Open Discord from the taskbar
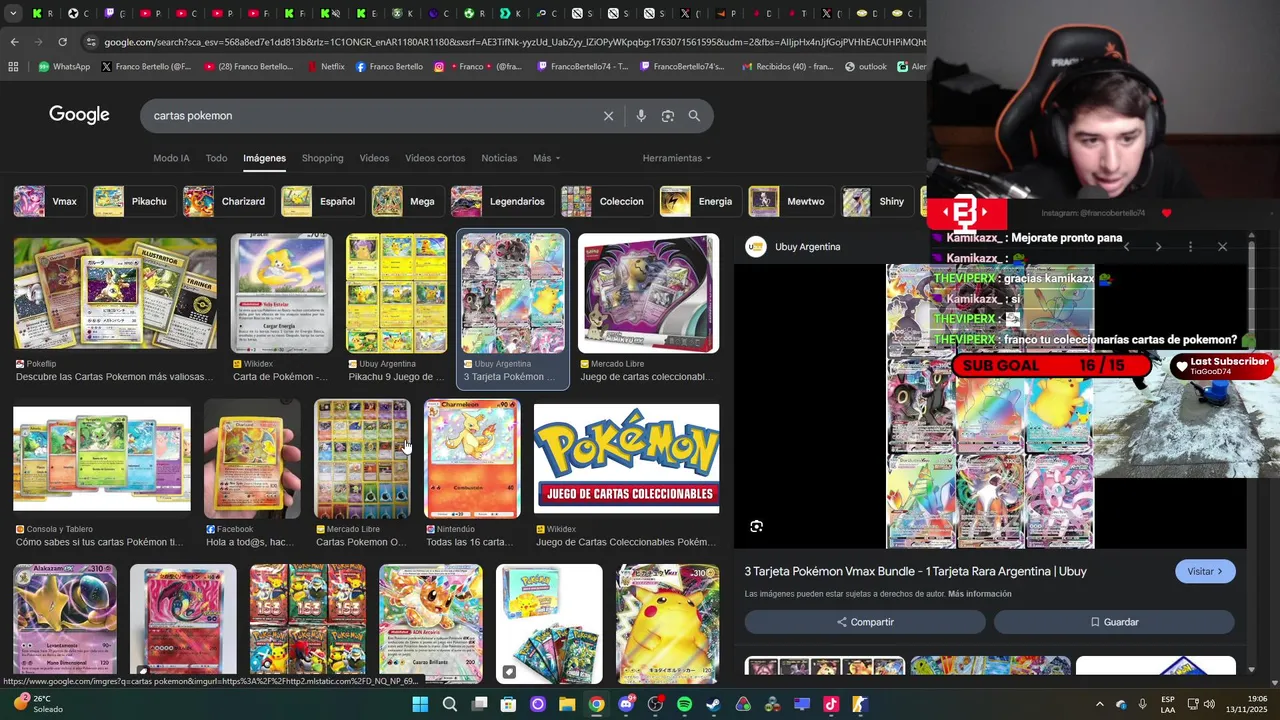The height and width of the screenshot is (720, 1280). [x=626, y=704]
